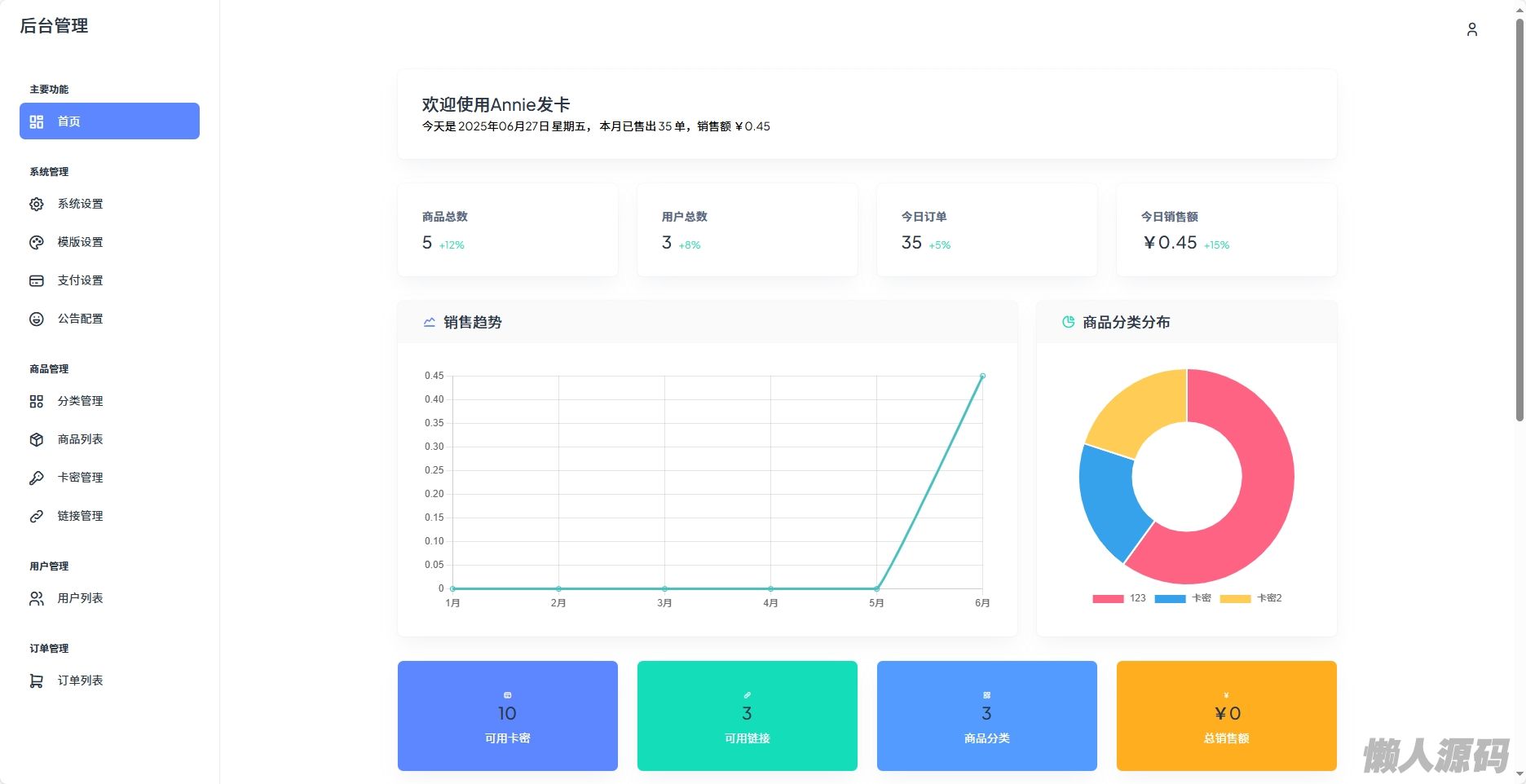The width and height of the screenshot is (1526, 784).
Task: Toggle the blue 卡密 legend swatch
Action: tap(1171, 599)
